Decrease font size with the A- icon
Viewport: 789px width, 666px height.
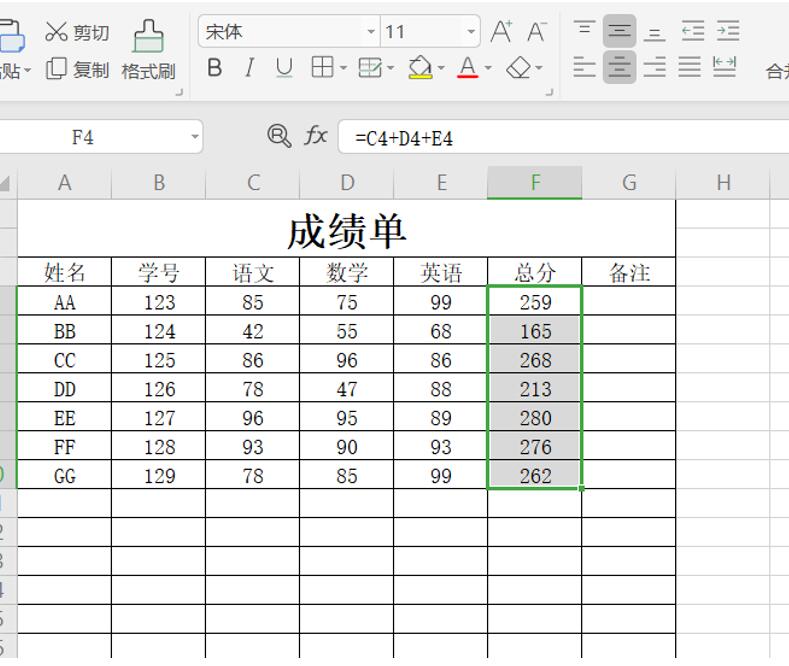click(537, 32)
